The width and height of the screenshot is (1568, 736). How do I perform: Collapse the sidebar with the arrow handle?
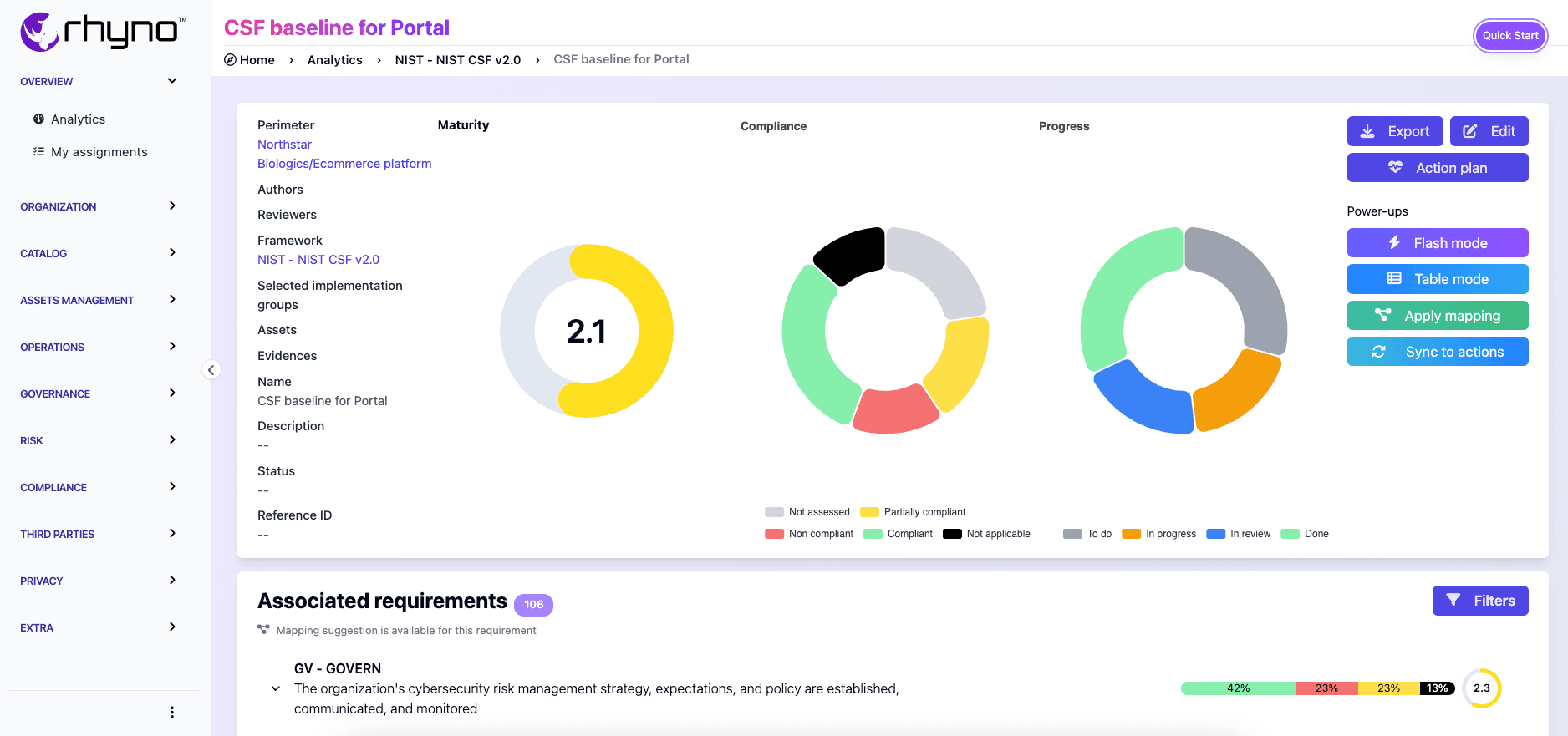pos(211,370)
